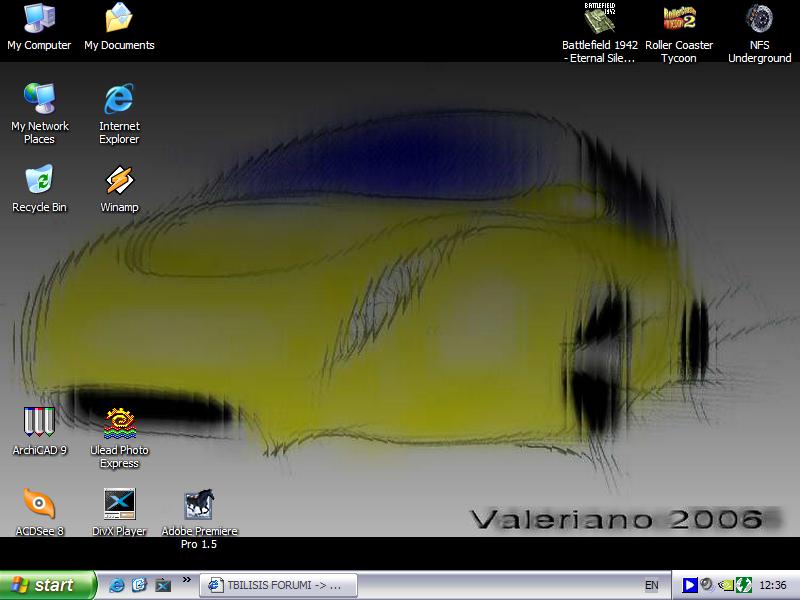Click the Internet Explorer Quick Launch icon
800x600 pixels.
click(117, 585)
